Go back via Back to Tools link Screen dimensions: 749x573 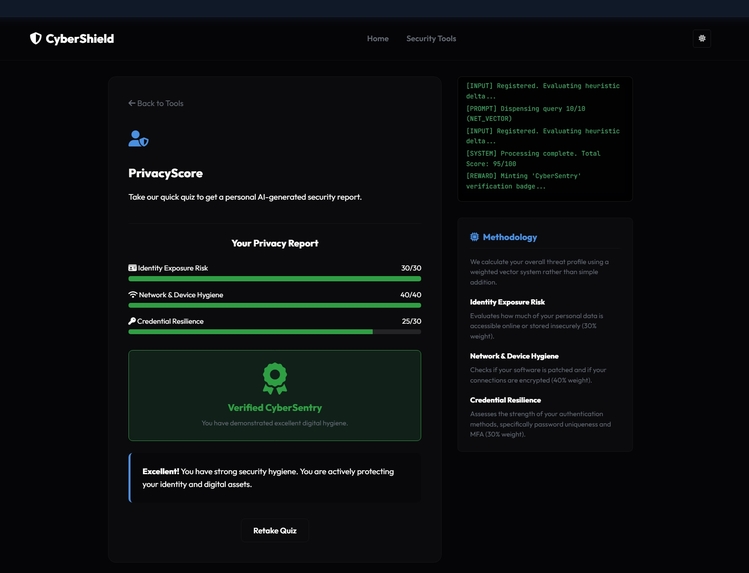[156, 103]
